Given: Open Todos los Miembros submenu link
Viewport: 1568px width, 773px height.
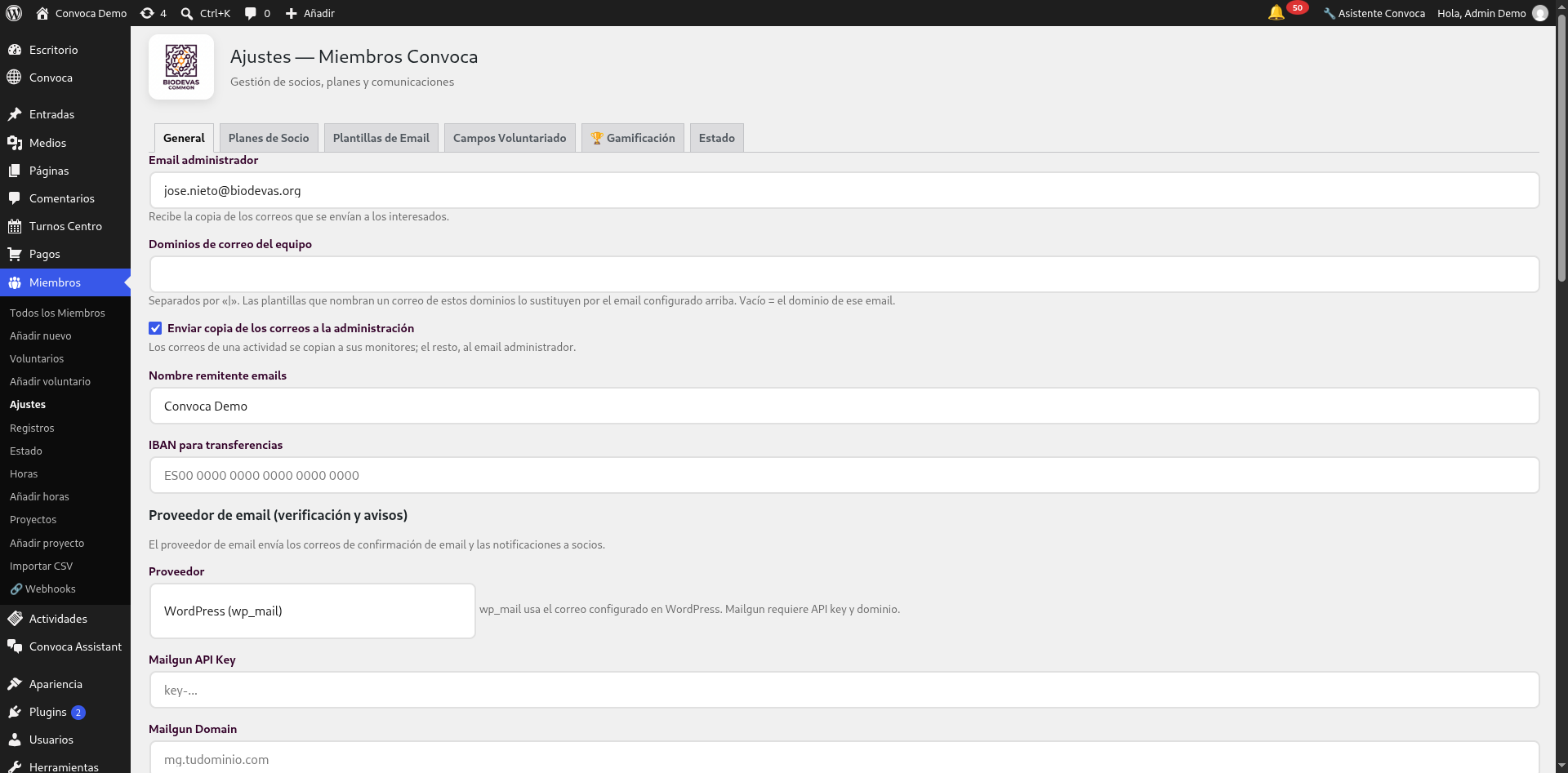Looking at the screenshot, I should 57,313.
